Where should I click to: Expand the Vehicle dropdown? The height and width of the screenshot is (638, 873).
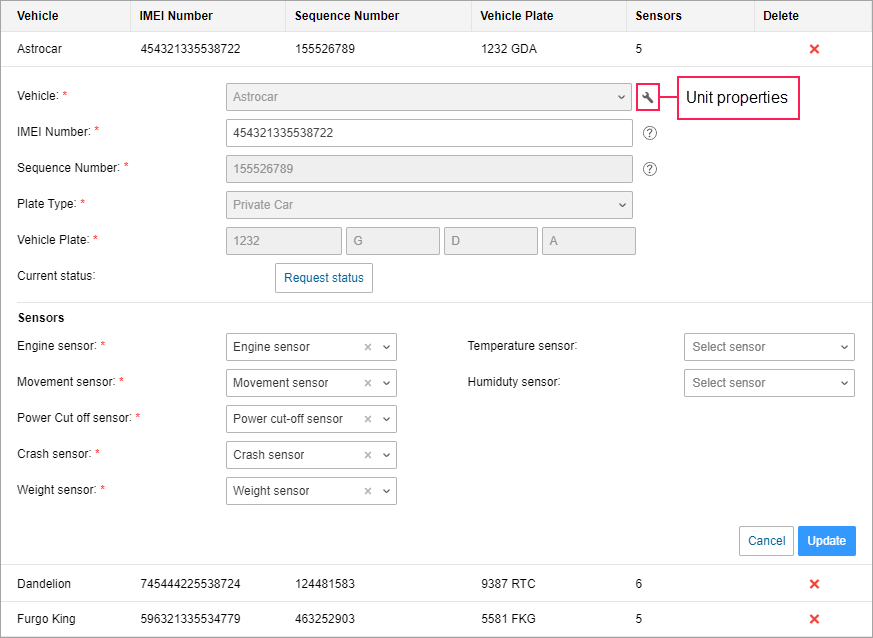point(429,97)
